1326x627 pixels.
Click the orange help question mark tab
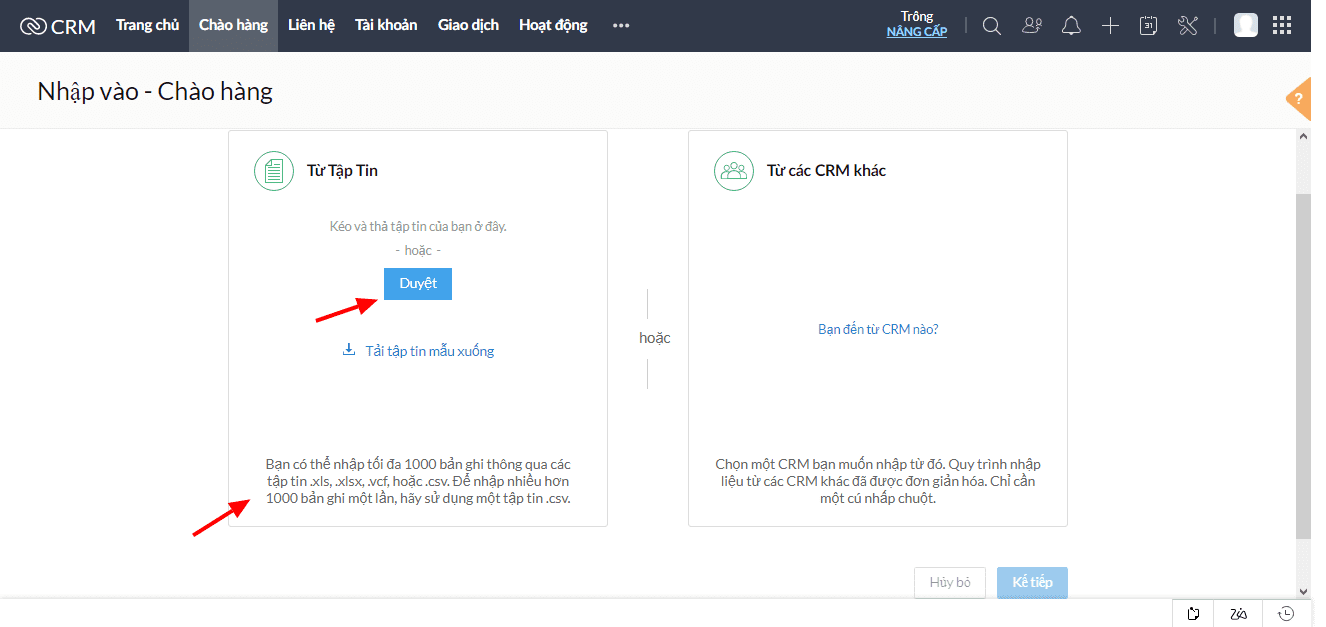(1298, 98)
